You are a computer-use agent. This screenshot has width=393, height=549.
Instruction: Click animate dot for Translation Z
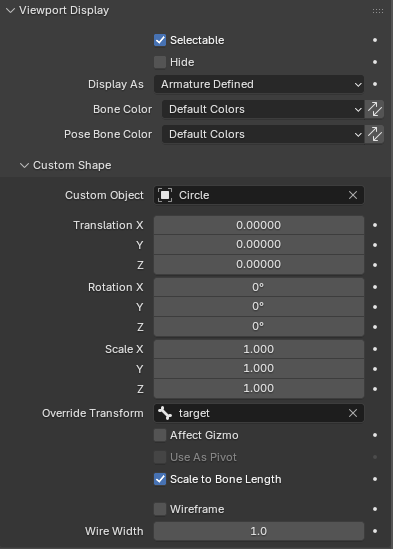coord(375,265)
